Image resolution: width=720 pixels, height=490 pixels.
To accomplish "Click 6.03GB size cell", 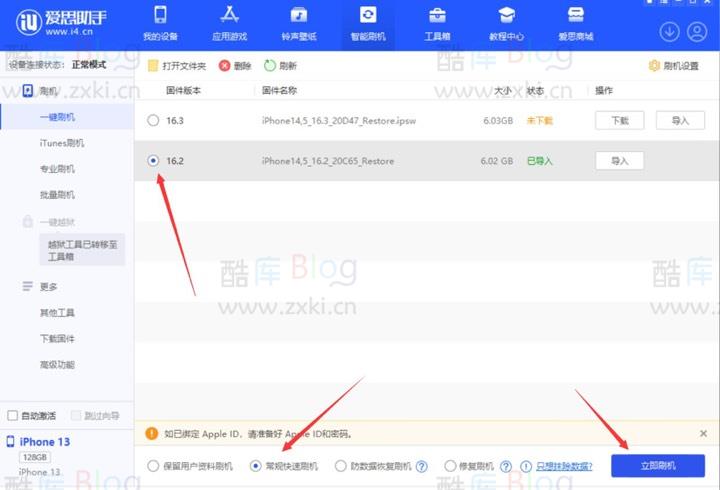I will pos(498,120).
